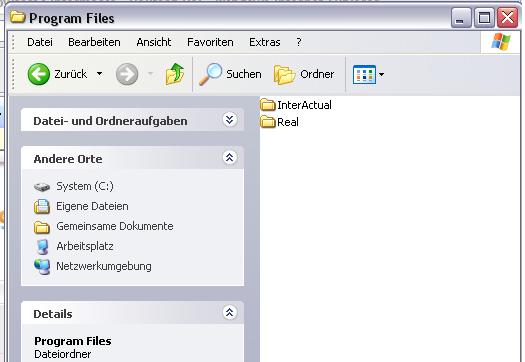The width and height of the screenshot is (525, 362).
Task: Go up one folder level
Action: click(175, 74)
